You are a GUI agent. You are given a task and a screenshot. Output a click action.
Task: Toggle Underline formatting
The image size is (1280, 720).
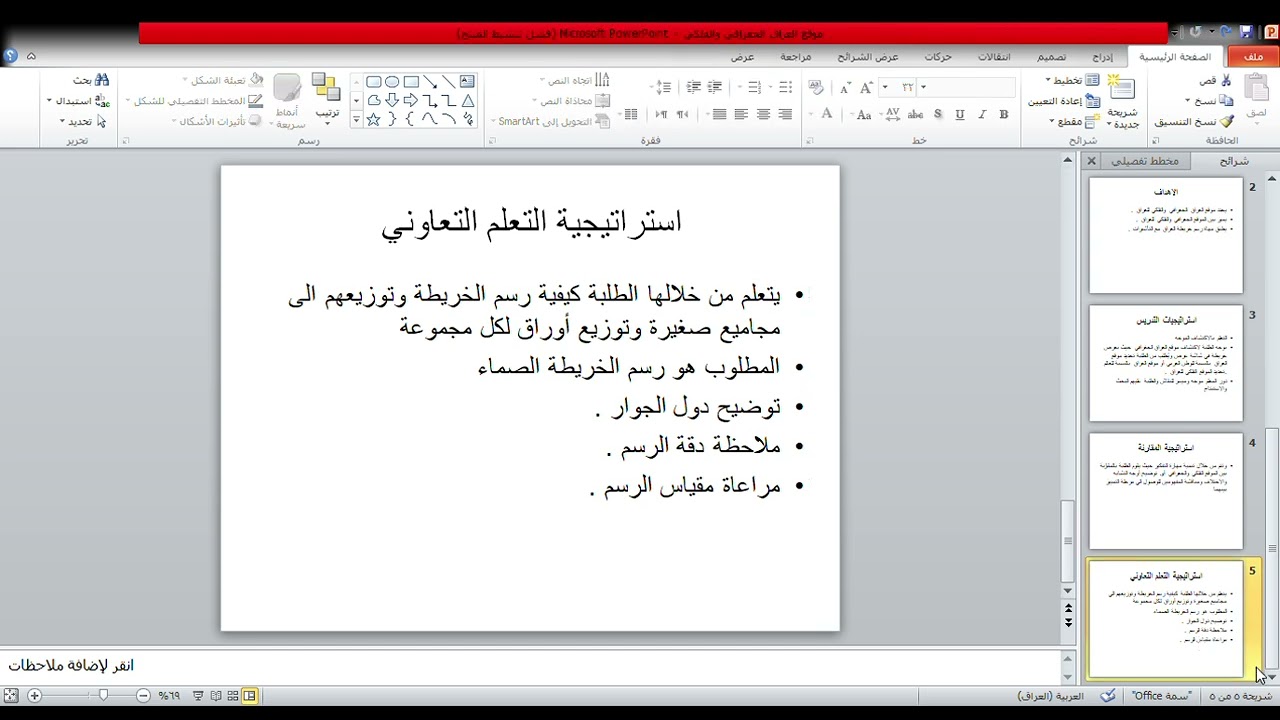(x=960, y=115)
